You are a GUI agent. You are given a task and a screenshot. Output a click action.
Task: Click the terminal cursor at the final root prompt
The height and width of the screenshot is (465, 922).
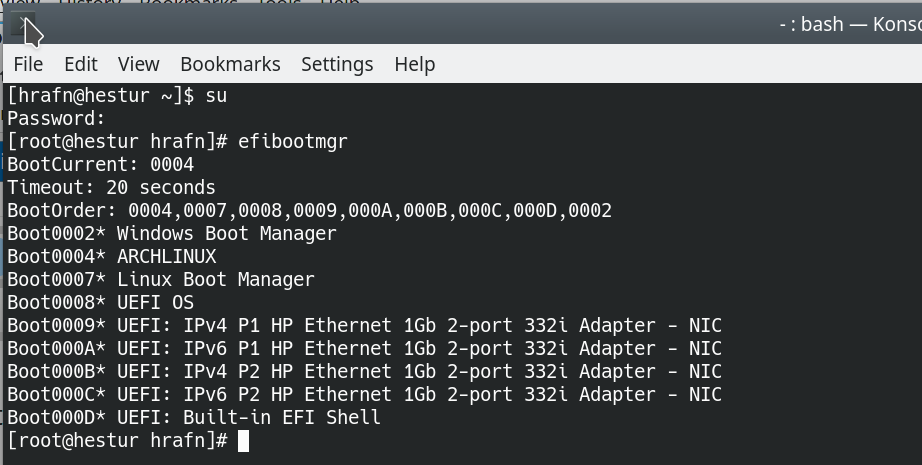(243, 441)
